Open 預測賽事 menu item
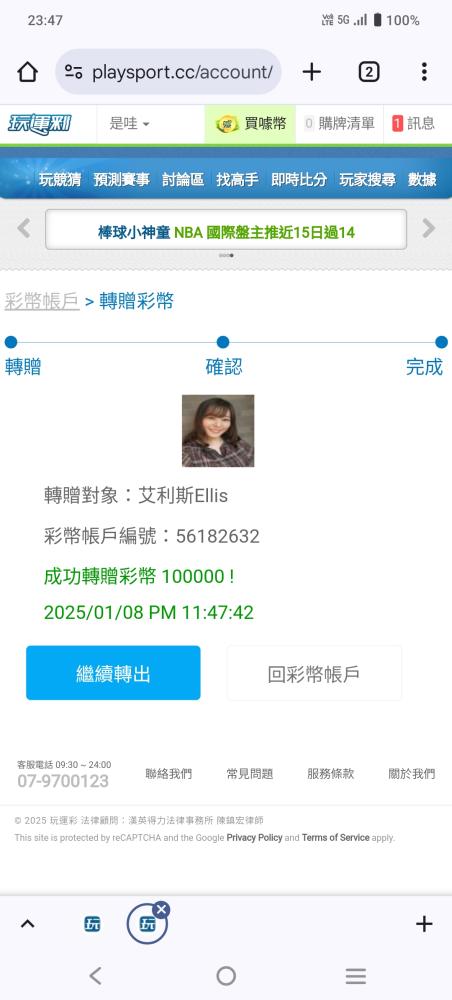This screenshot has width=452, height=1000. pyautogui.click(x=121, y=180)
